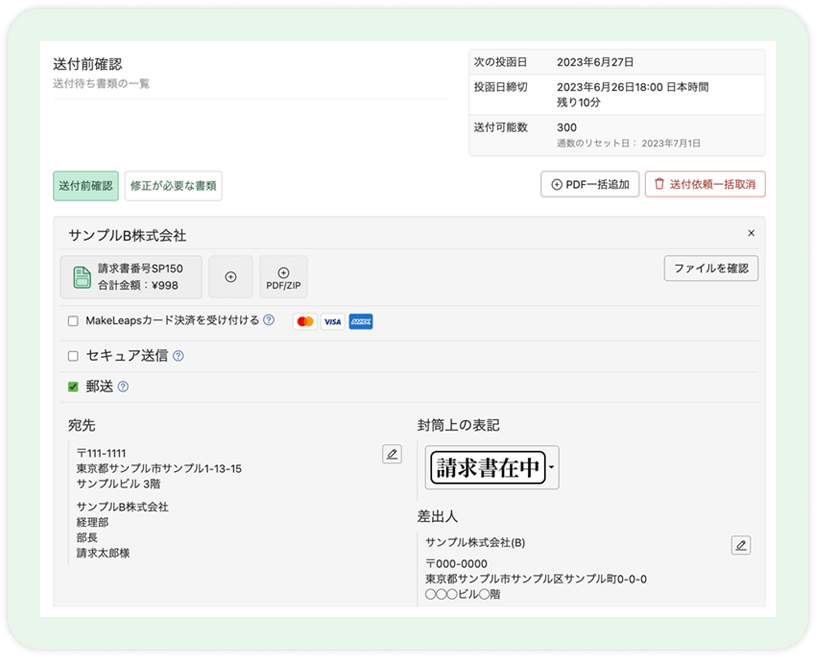
Task: Close the サンプルB株式会社 card
Action: 751,232
